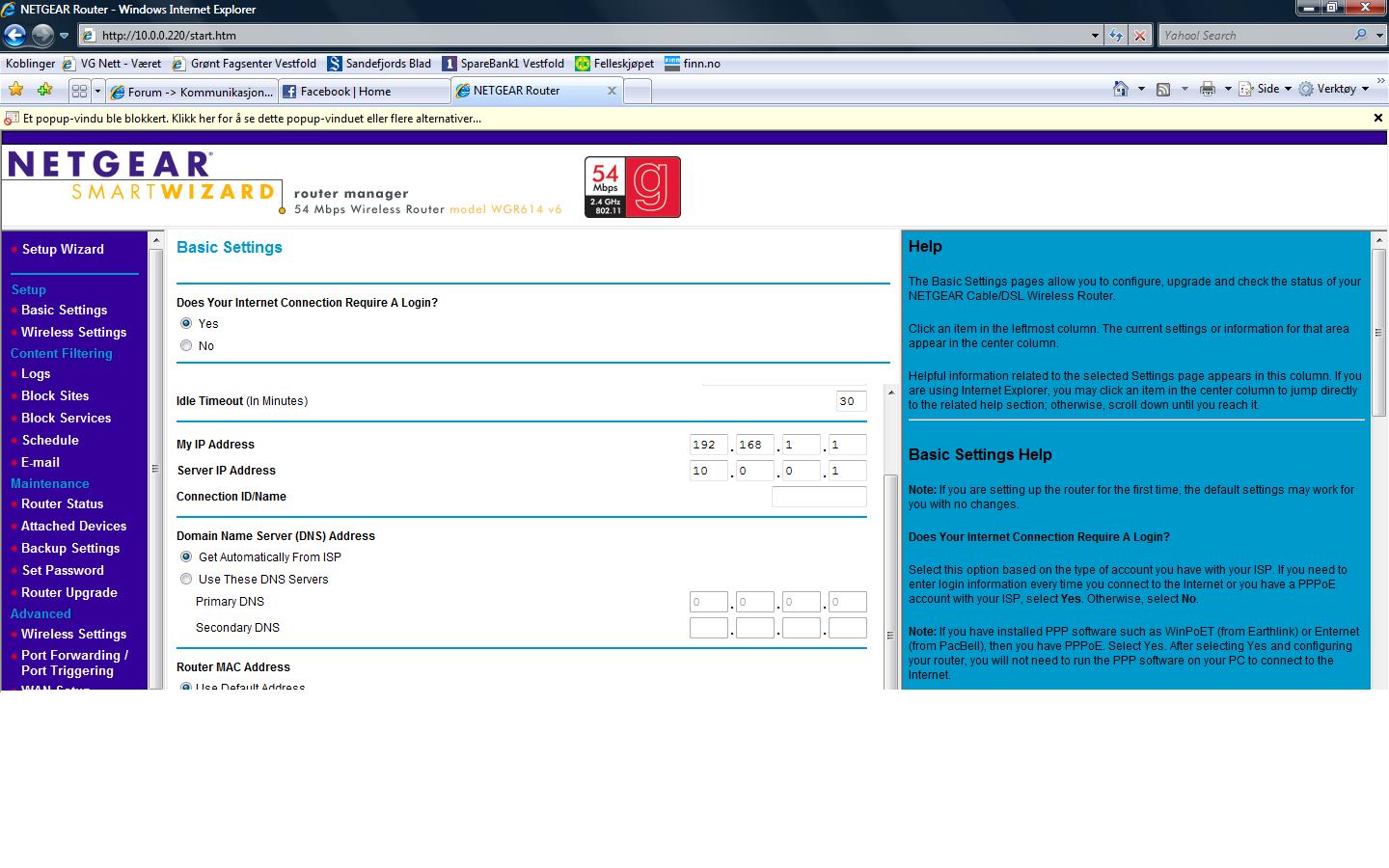Open Backup Settings page
The height and width of the screenshot is (868, 1389).
(70, 548)
